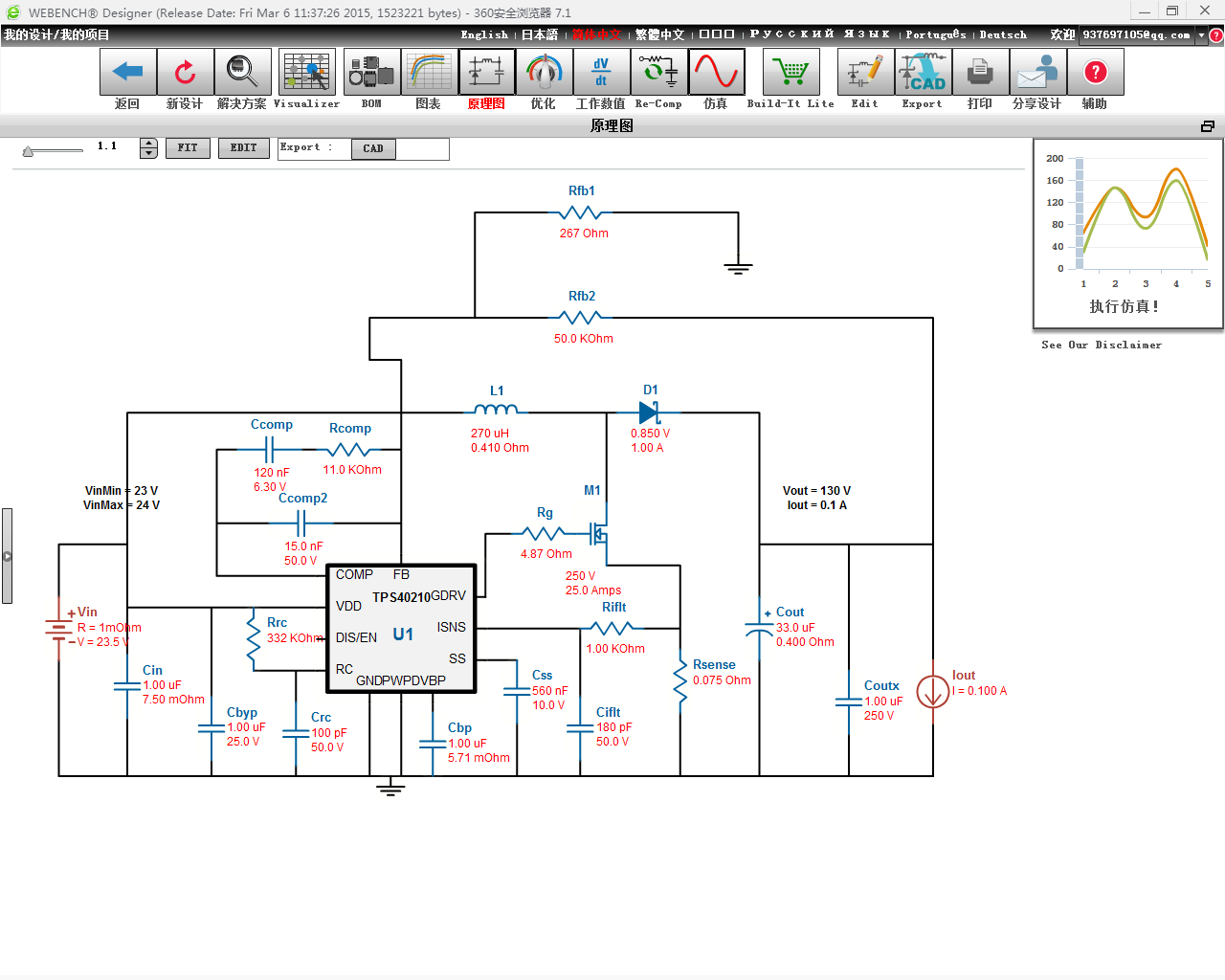Image resolution: width=1225 pixels, height=980 pixels.
Task: Click the See Our Disclaimer link
Action: [x=1102, y=345]
